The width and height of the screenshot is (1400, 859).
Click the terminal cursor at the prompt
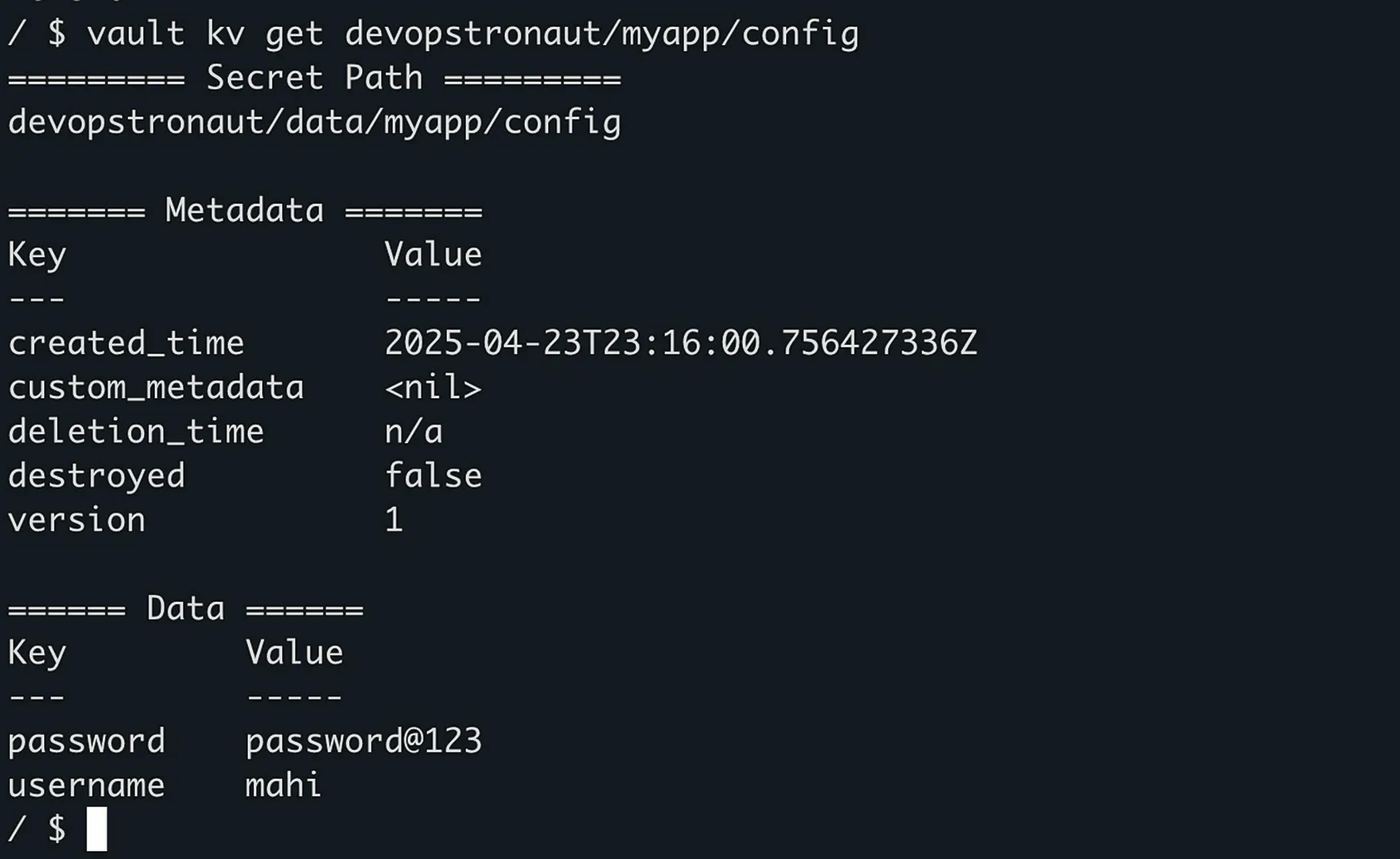97,829
